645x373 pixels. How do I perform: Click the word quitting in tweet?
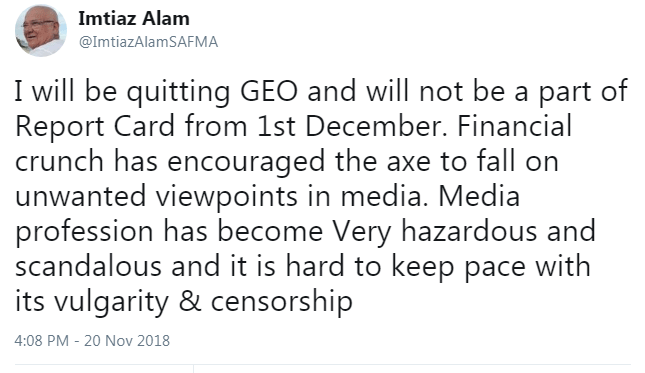coord(178,92)
